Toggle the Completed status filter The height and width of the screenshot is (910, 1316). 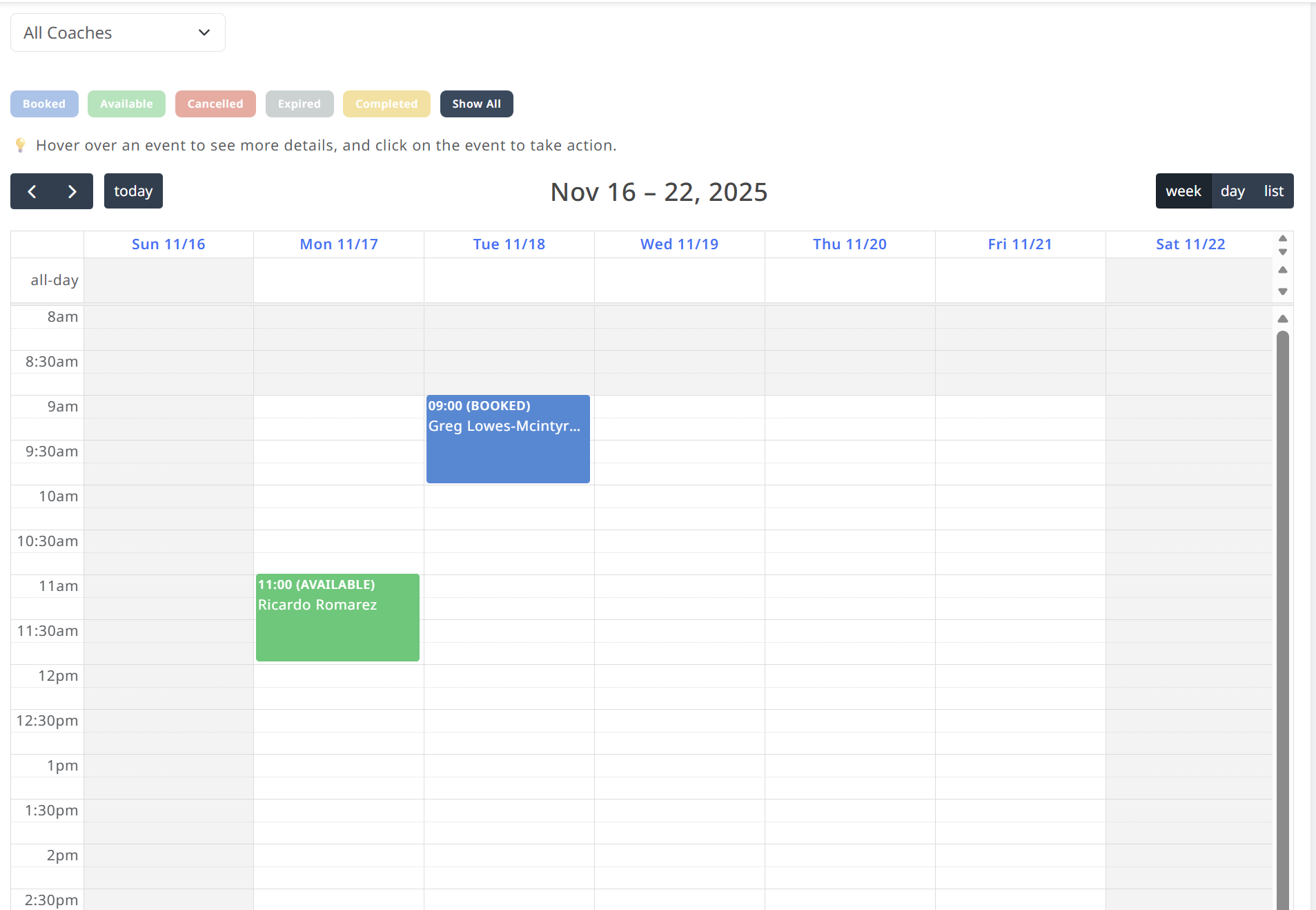coord(386,104)
